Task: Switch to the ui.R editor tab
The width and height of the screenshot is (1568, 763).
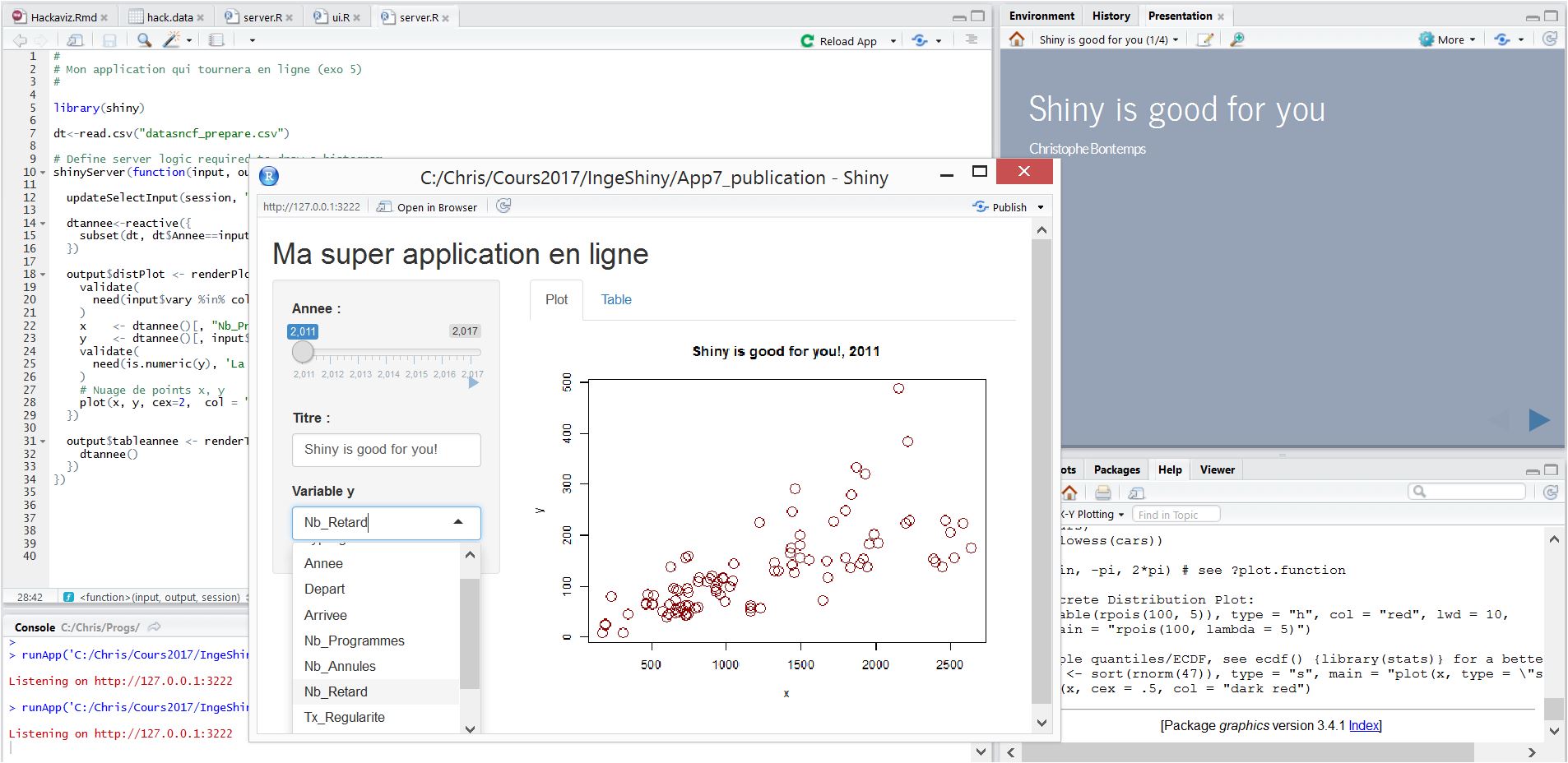Action: 341,17
